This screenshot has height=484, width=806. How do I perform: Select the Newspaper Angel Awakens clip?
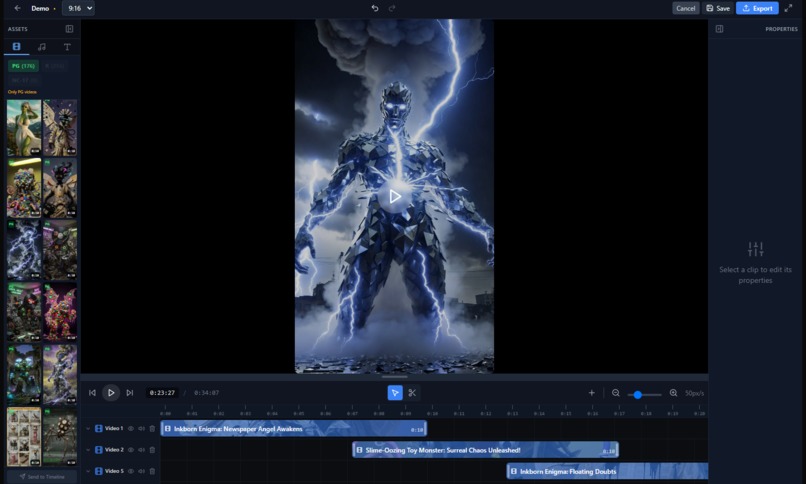pyautogui.click(x=294, y=429)
